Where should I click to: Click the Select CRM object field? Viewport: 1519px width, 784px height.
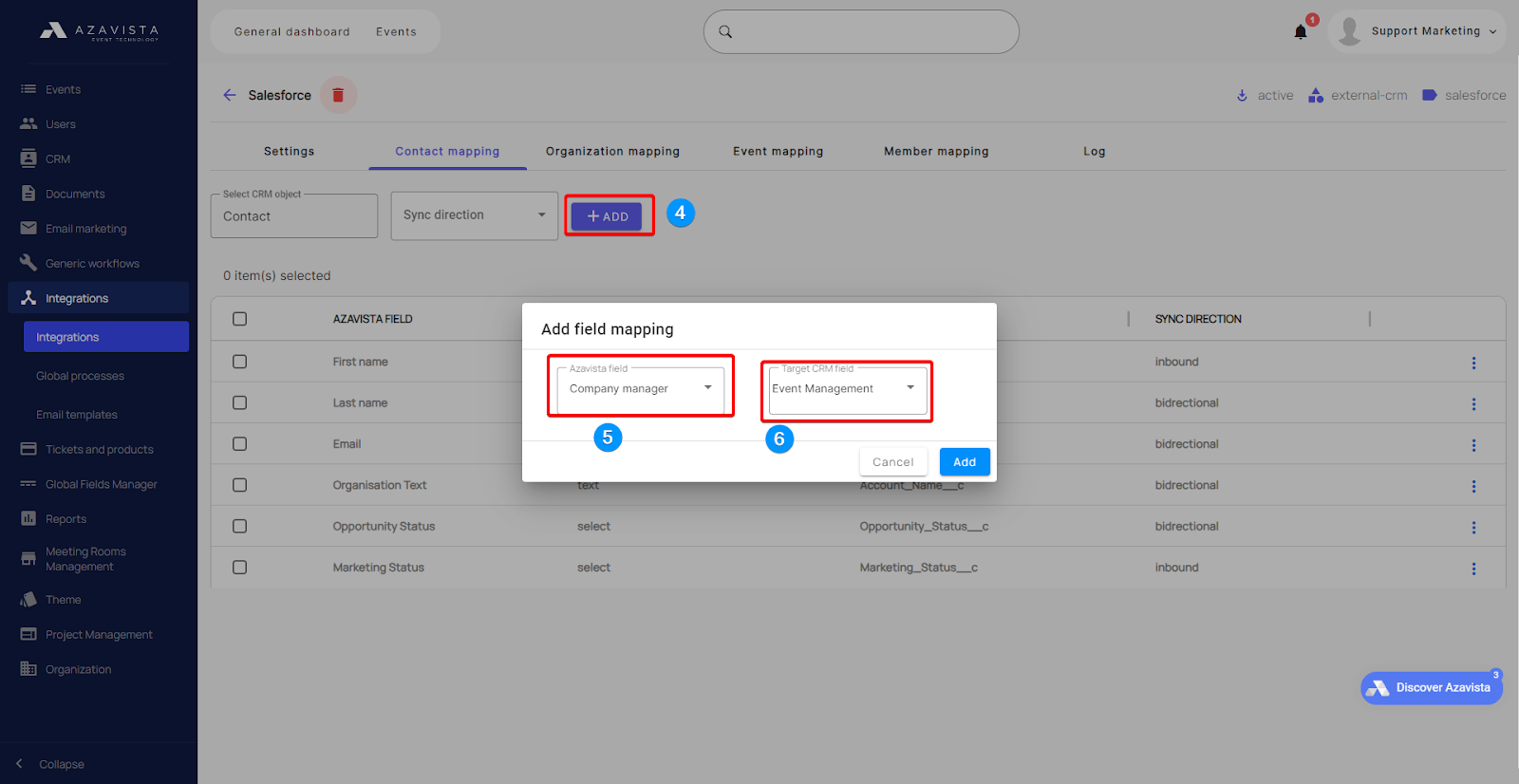click(294, 215)
